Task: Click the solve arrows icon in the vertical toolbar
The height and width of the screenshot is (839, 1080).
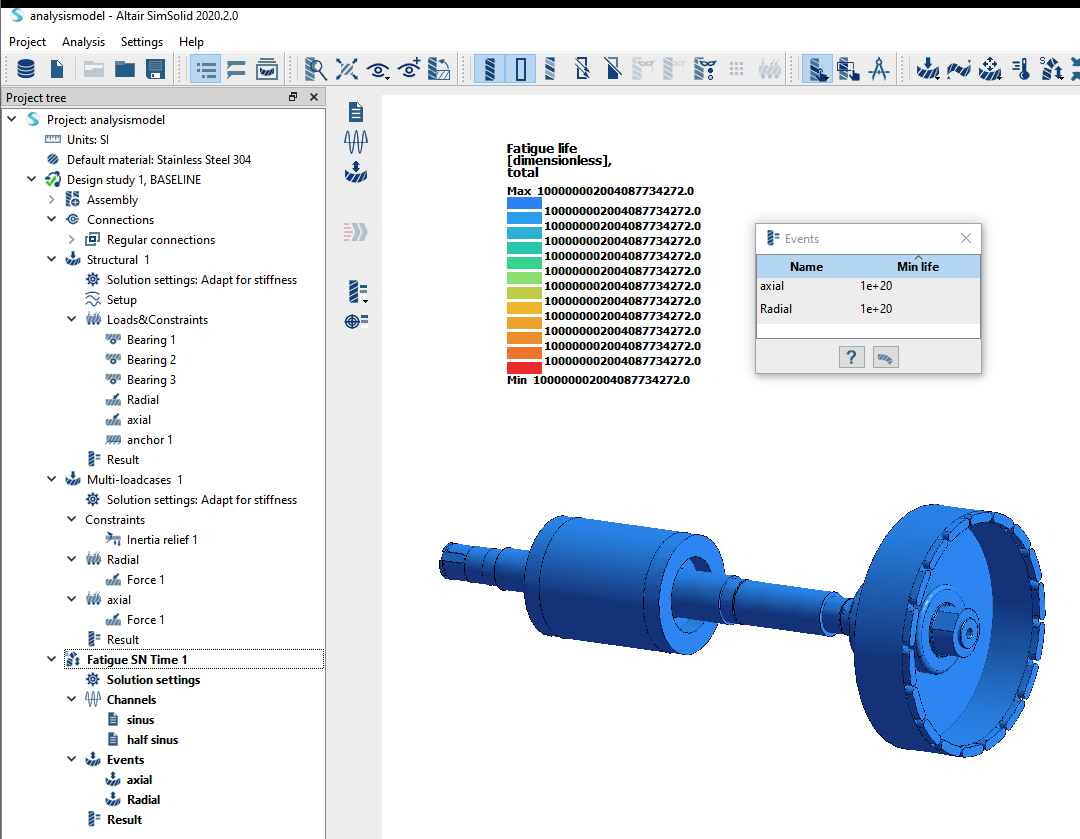Action: (355, 231)
